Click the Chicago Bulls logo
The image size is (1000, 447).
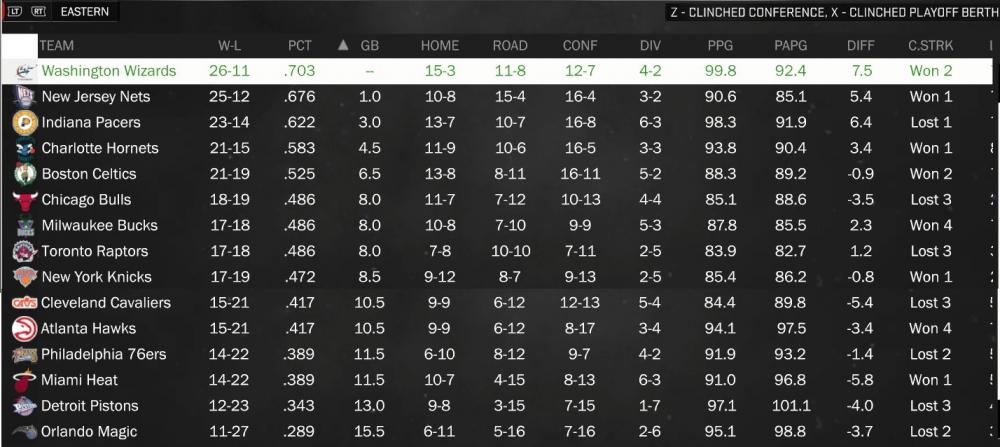pos(25,200)
